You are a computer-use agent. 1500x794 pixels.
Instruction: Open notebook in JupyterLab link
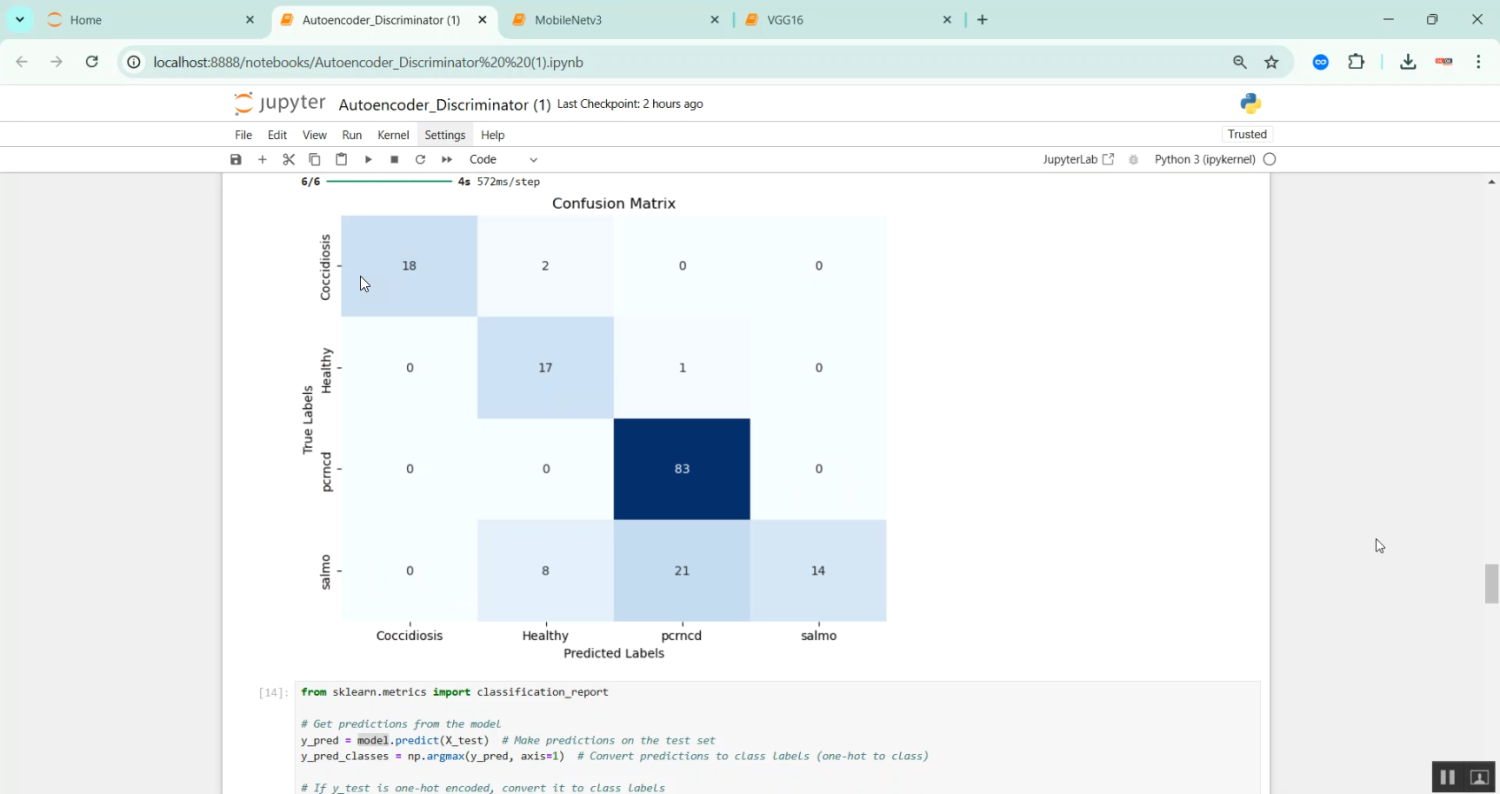[1078, 160]
